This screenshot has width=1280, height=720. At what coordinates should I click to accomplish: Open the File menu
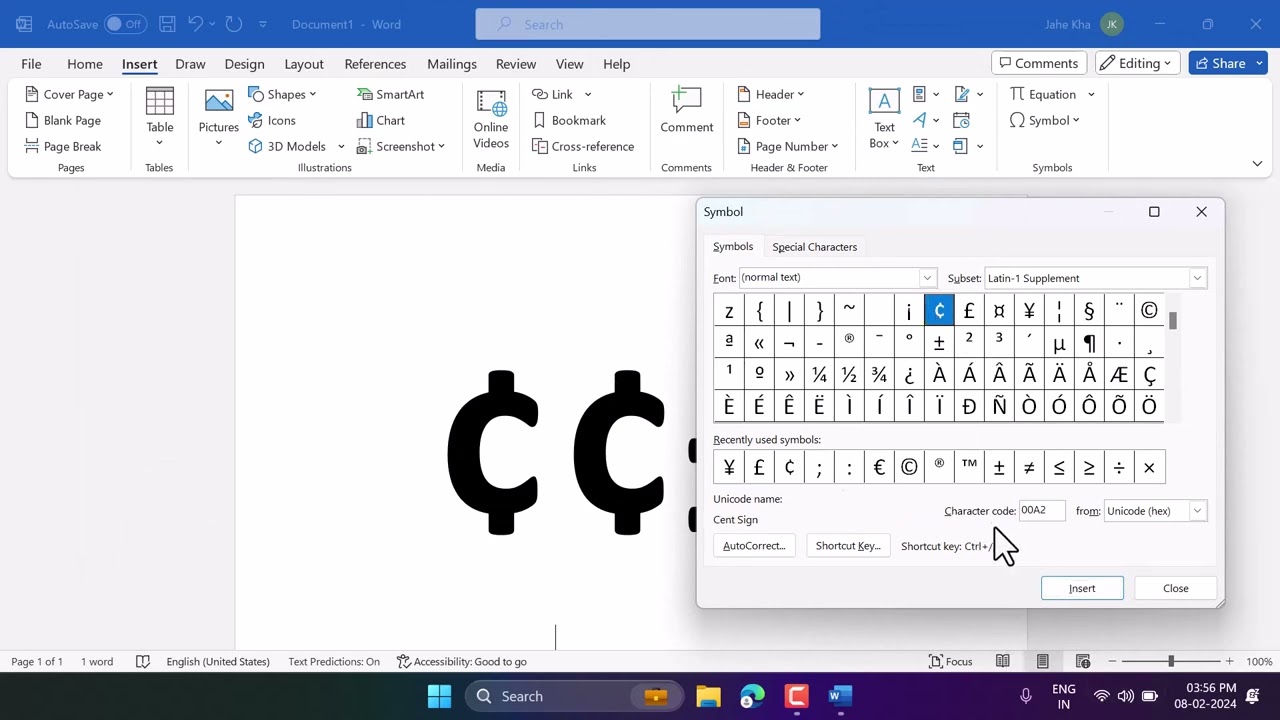point(31,64)
